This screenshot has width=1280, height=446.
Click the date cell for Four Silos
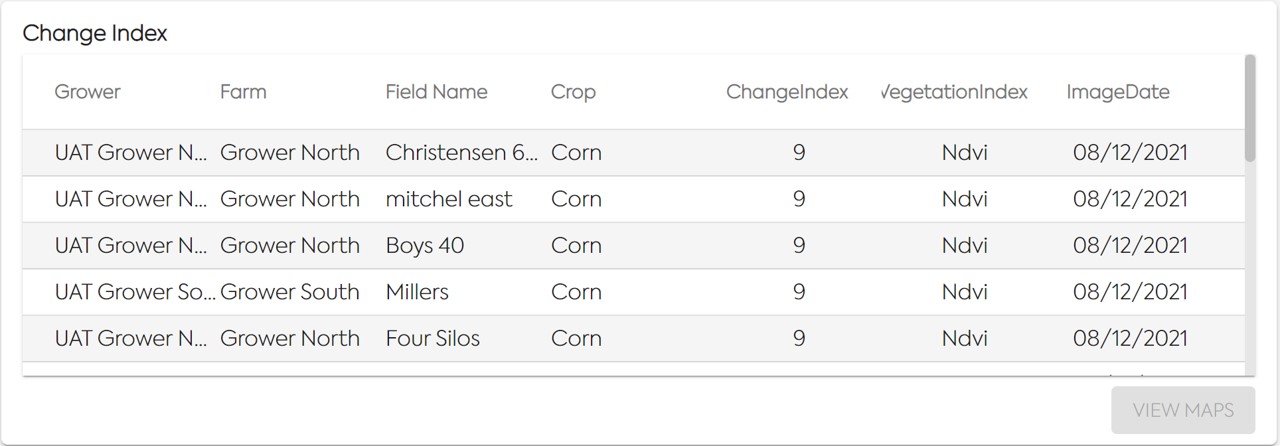point(1130,338)
